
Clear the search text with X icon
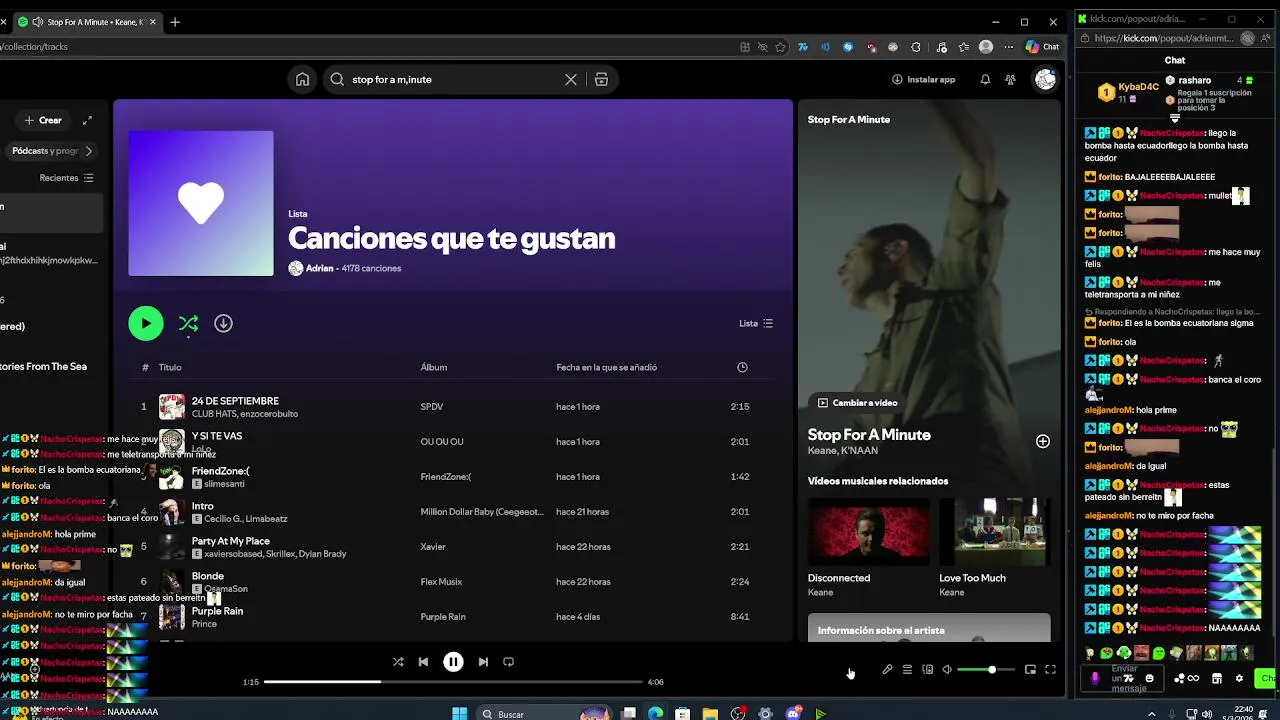coord(571,79)
